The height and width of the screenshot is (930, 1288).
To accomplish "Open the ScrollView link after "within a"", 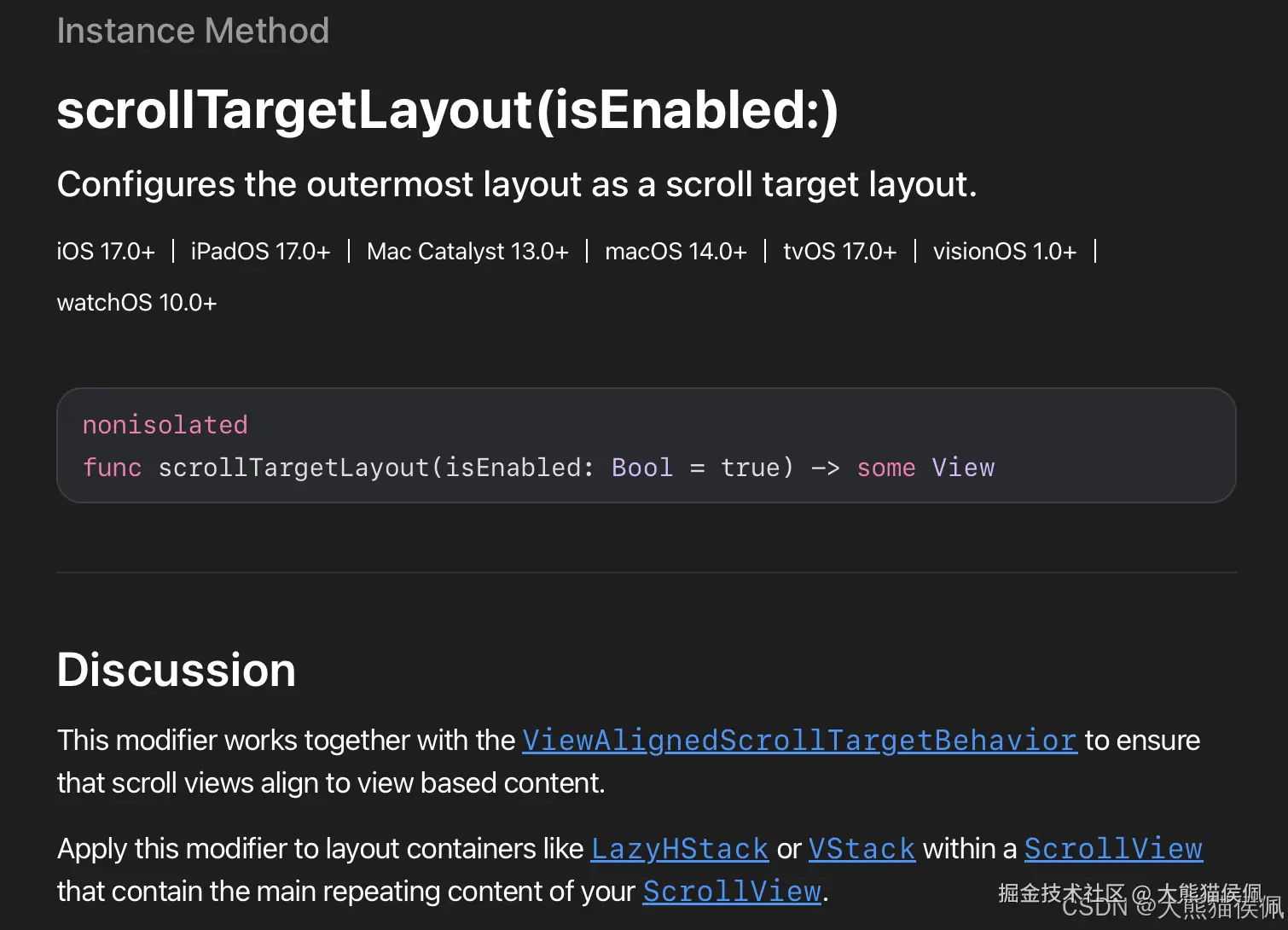I will 1113,849.
